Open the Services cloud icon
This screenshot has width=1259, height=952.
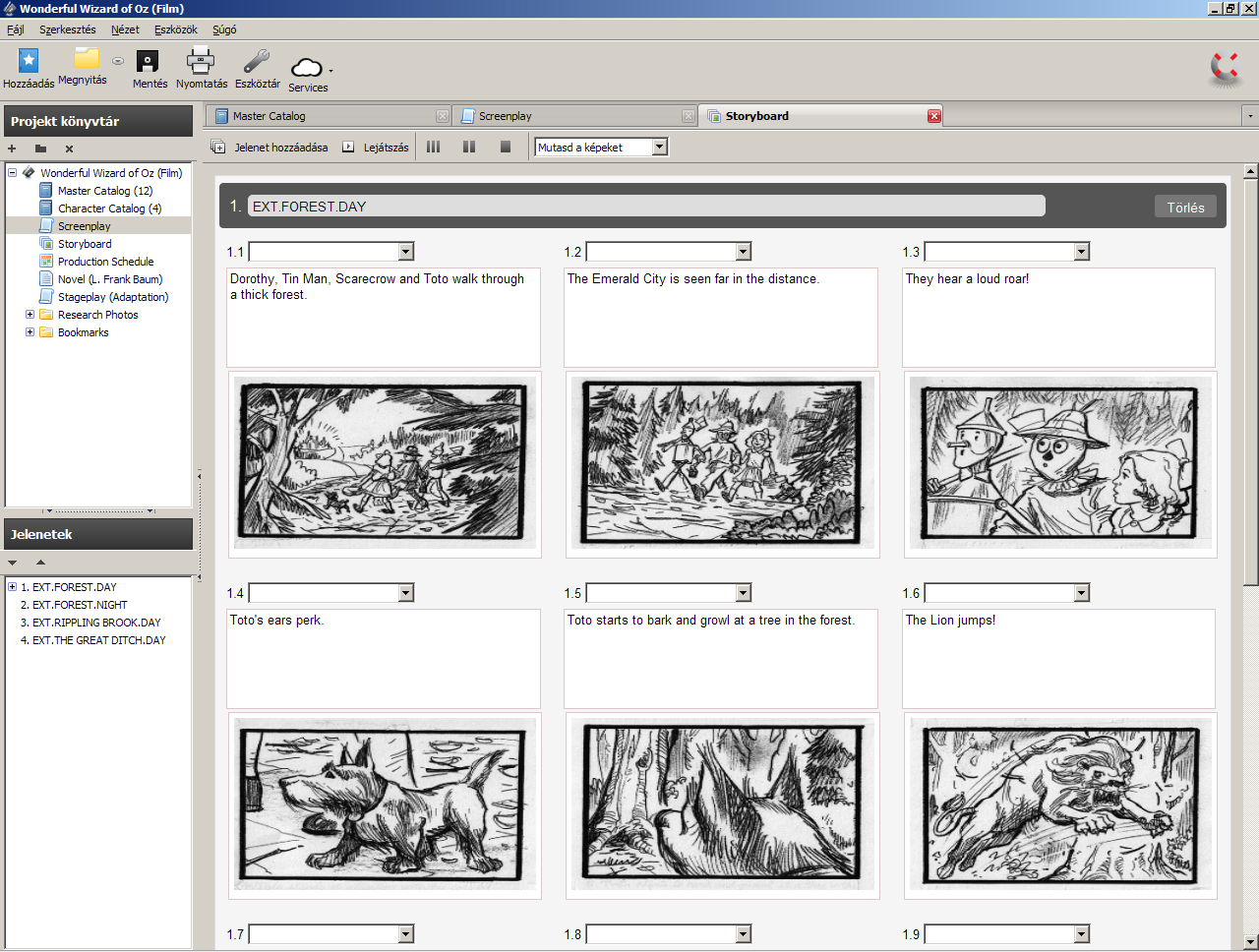tap(307, 67)
